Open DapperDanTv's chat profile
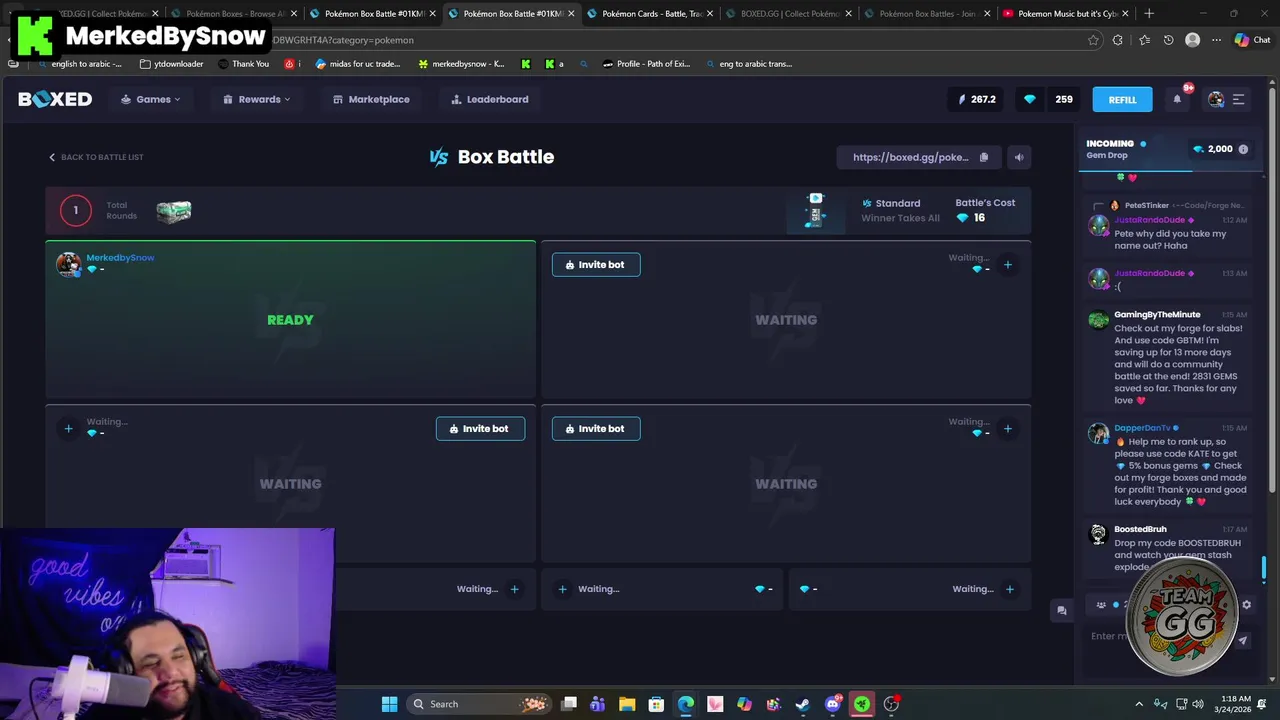 click(1142, 428)
